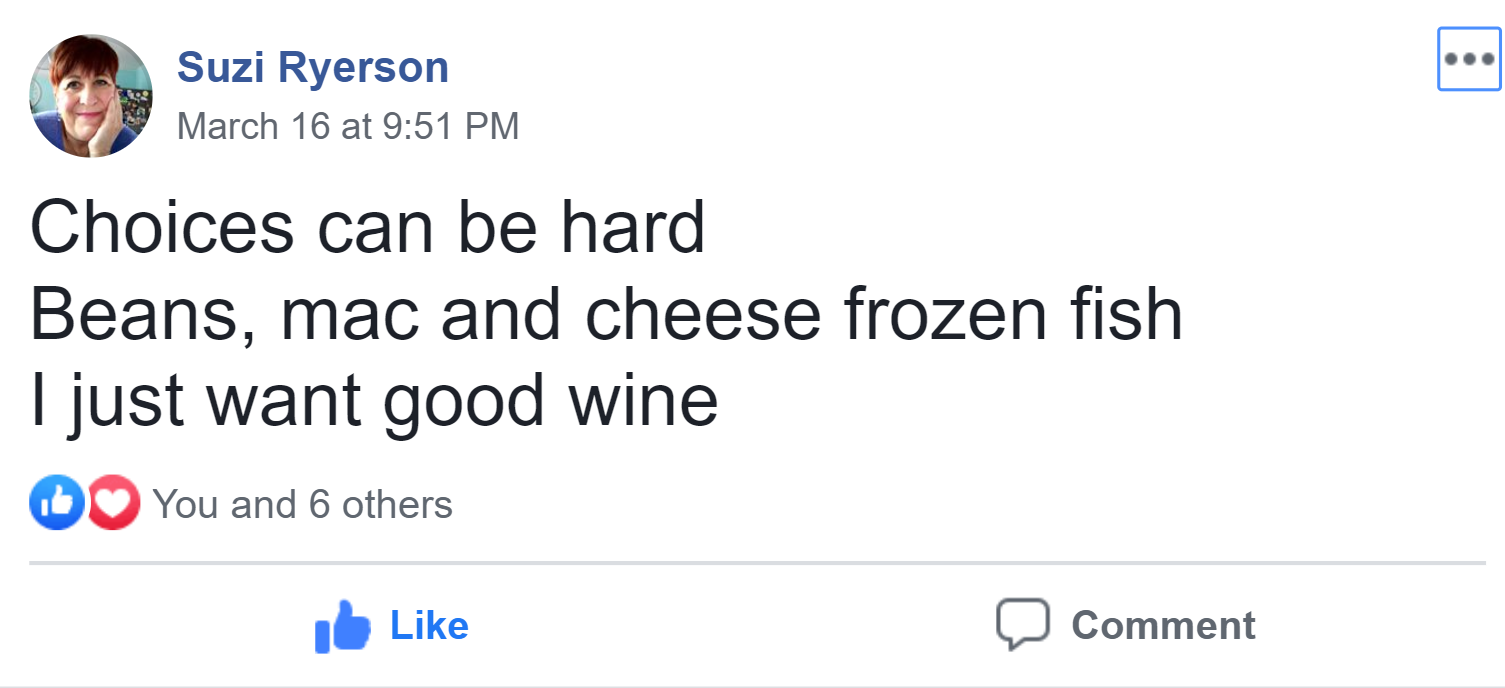1505x688 pixels.
Task: Click the red heart reaction icon
Action: [x=114, y=503]
